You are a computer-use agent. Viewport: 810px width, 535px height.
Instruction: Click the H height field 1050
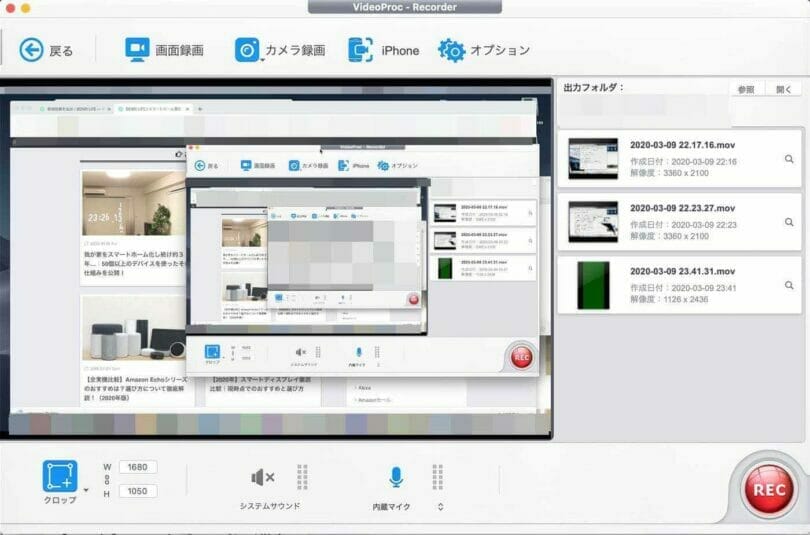[x=138, y=491]
